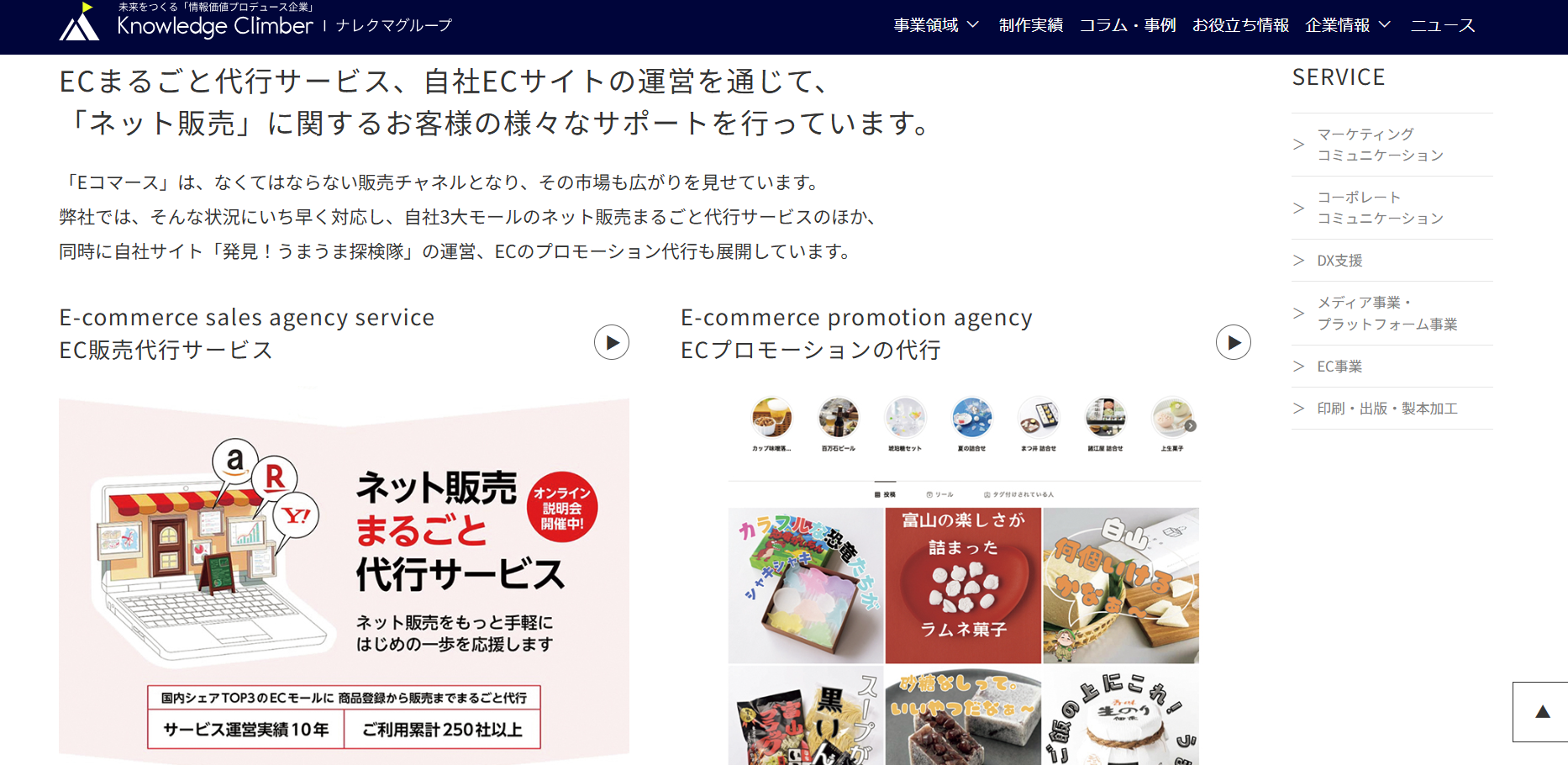Expand the 事業領域 dropdown menu

click(x=936, y=25)
